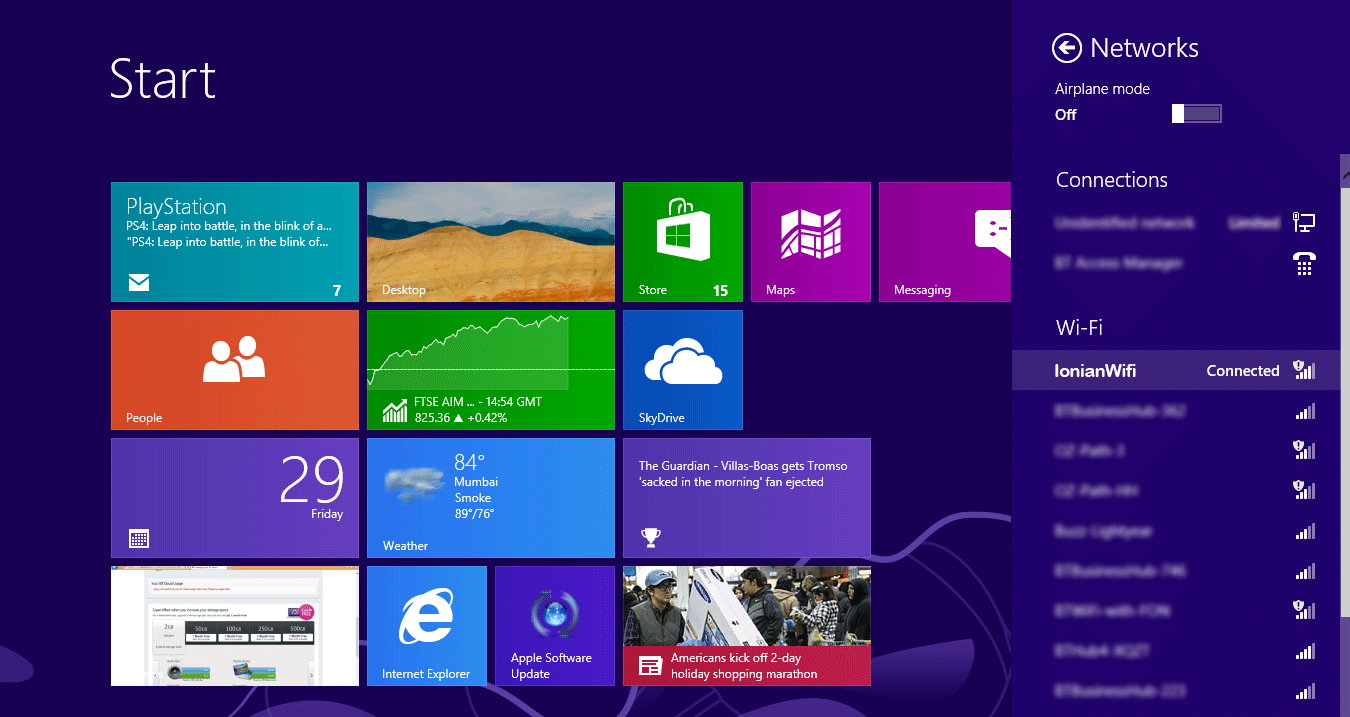Click the mail envelope icon on PlayStation tile
The height and width of the screenshot is (717, 1350).
tap(139, 283)
